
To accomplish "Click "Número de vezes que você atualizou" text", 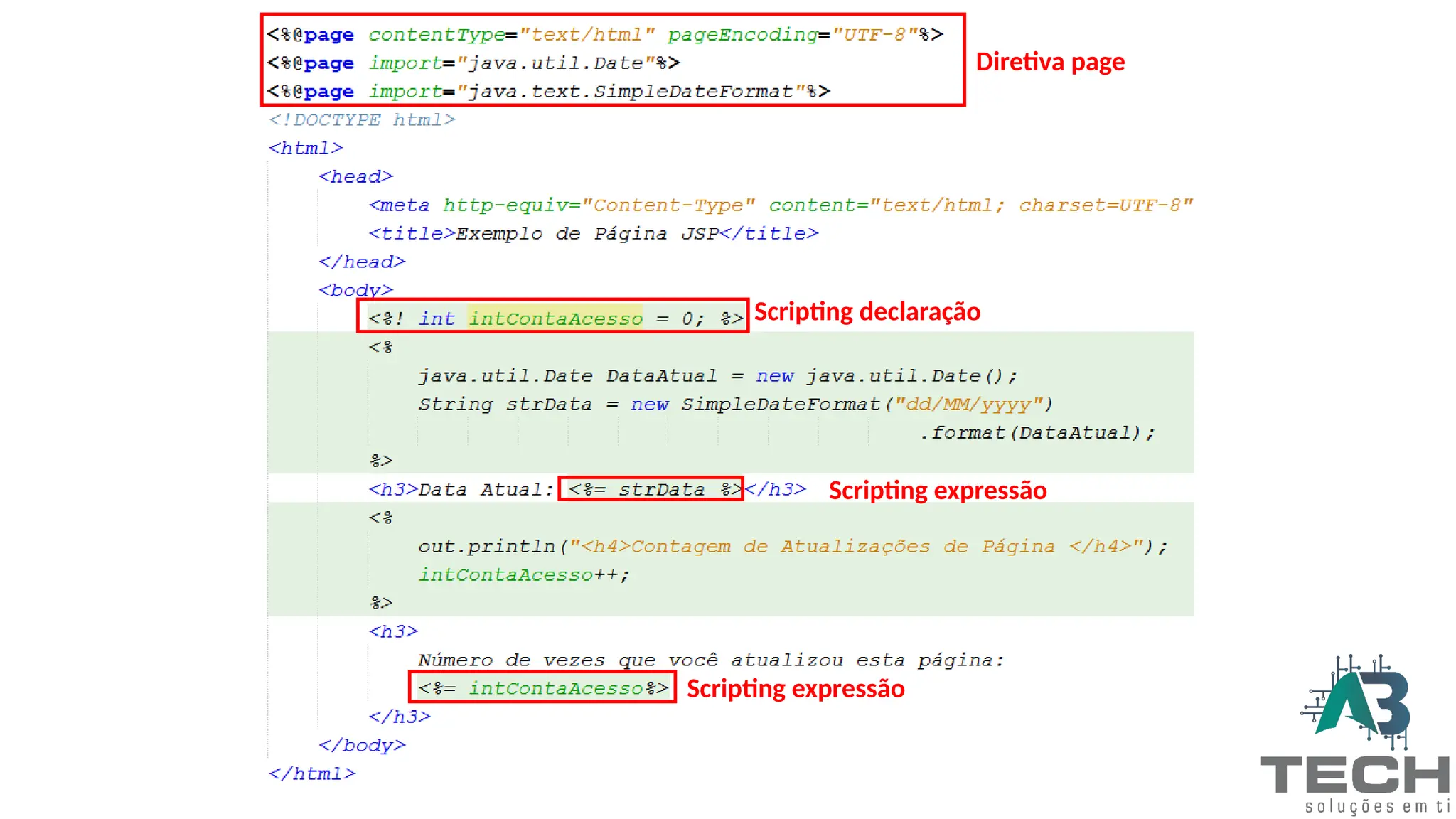I will [x=631, y=660].
